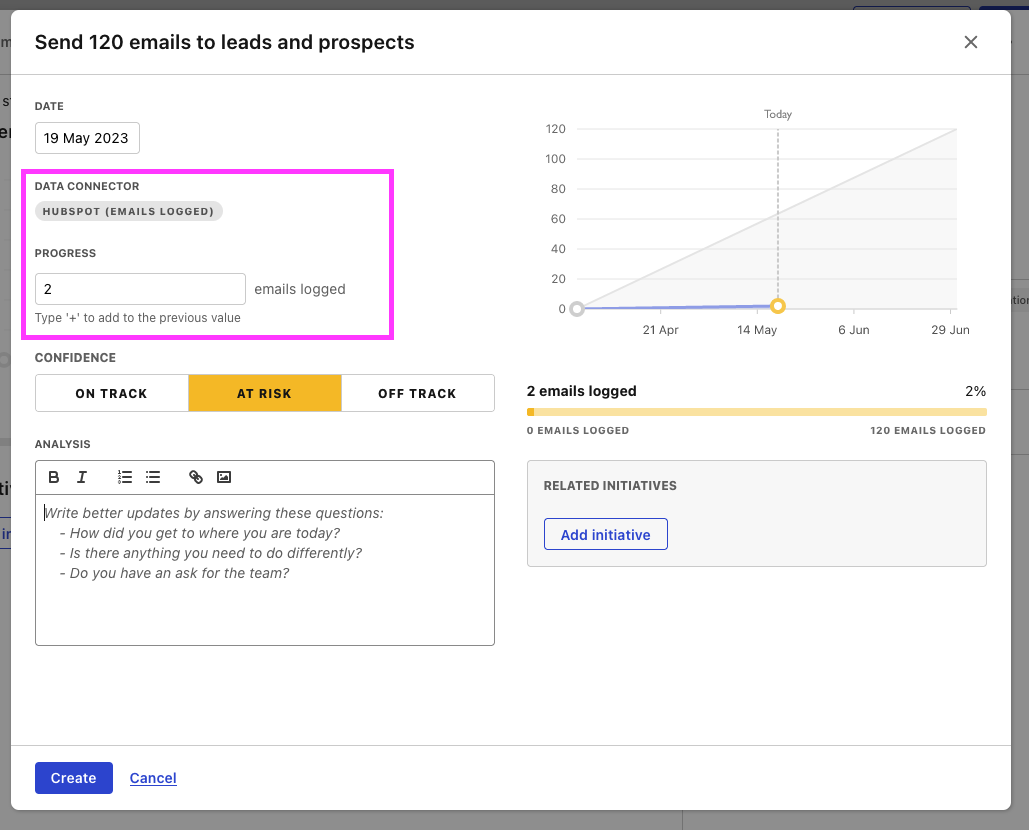The width and height of the screenshot is (1029, 830).
Task: Set confidence to Off Track
Action: point(417,394)
